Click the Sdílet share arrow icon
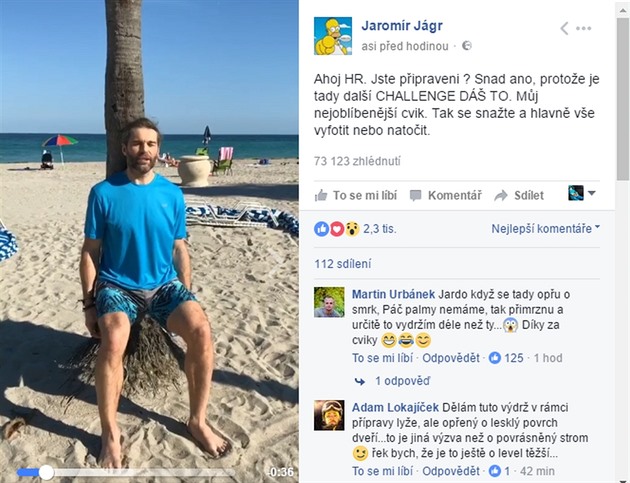The image size is (630, 483). [x=501, y=196]
